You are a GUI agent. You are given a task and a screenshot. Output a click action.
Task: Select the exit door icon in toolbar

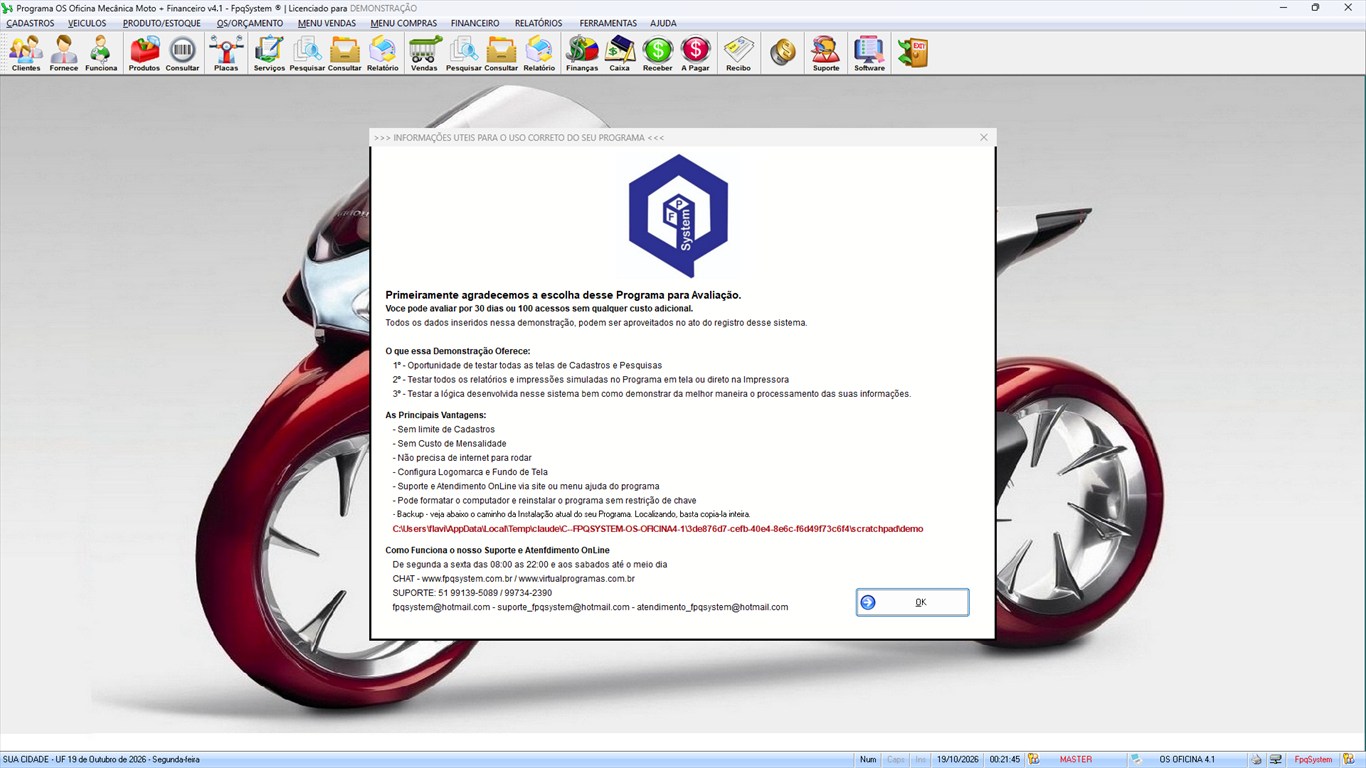[x=912, y=53]
